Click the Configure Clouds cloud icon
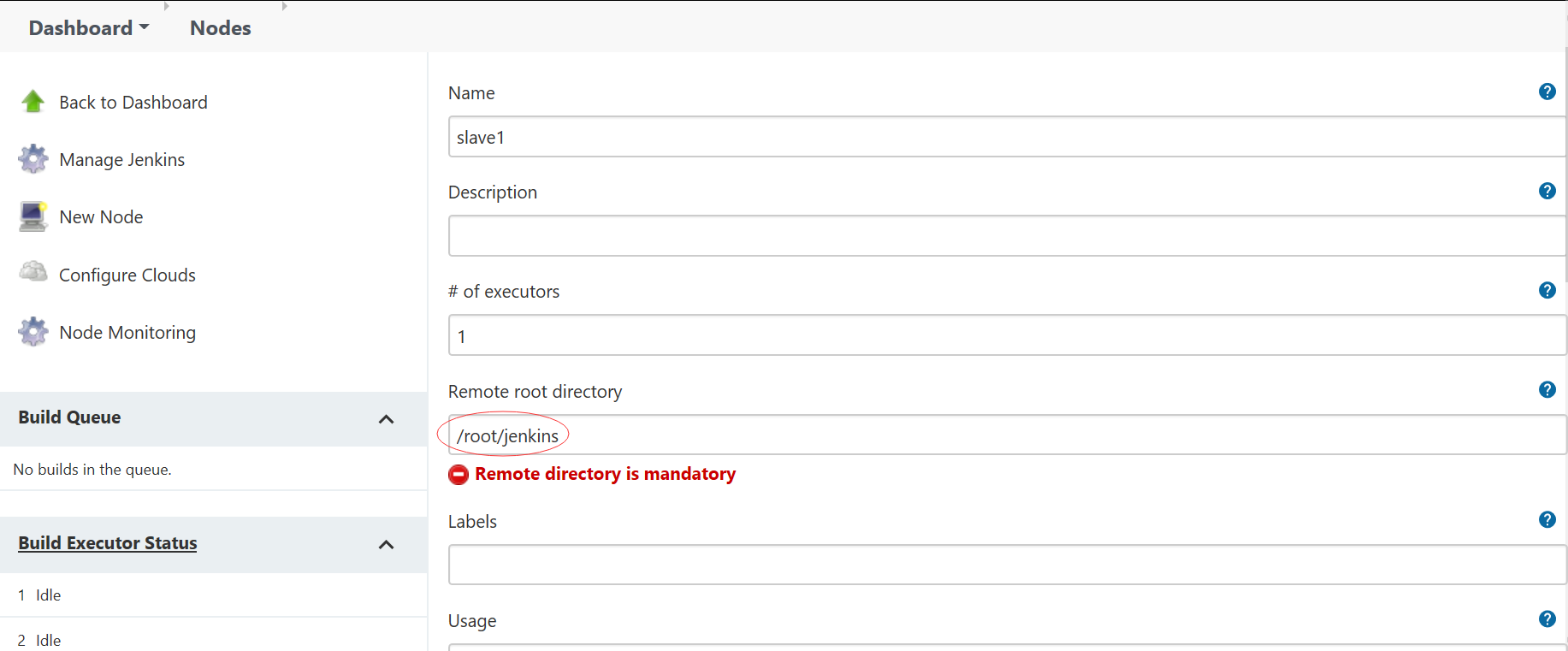Viewport: 1568px width, 651px height. (x=33, y=272)
